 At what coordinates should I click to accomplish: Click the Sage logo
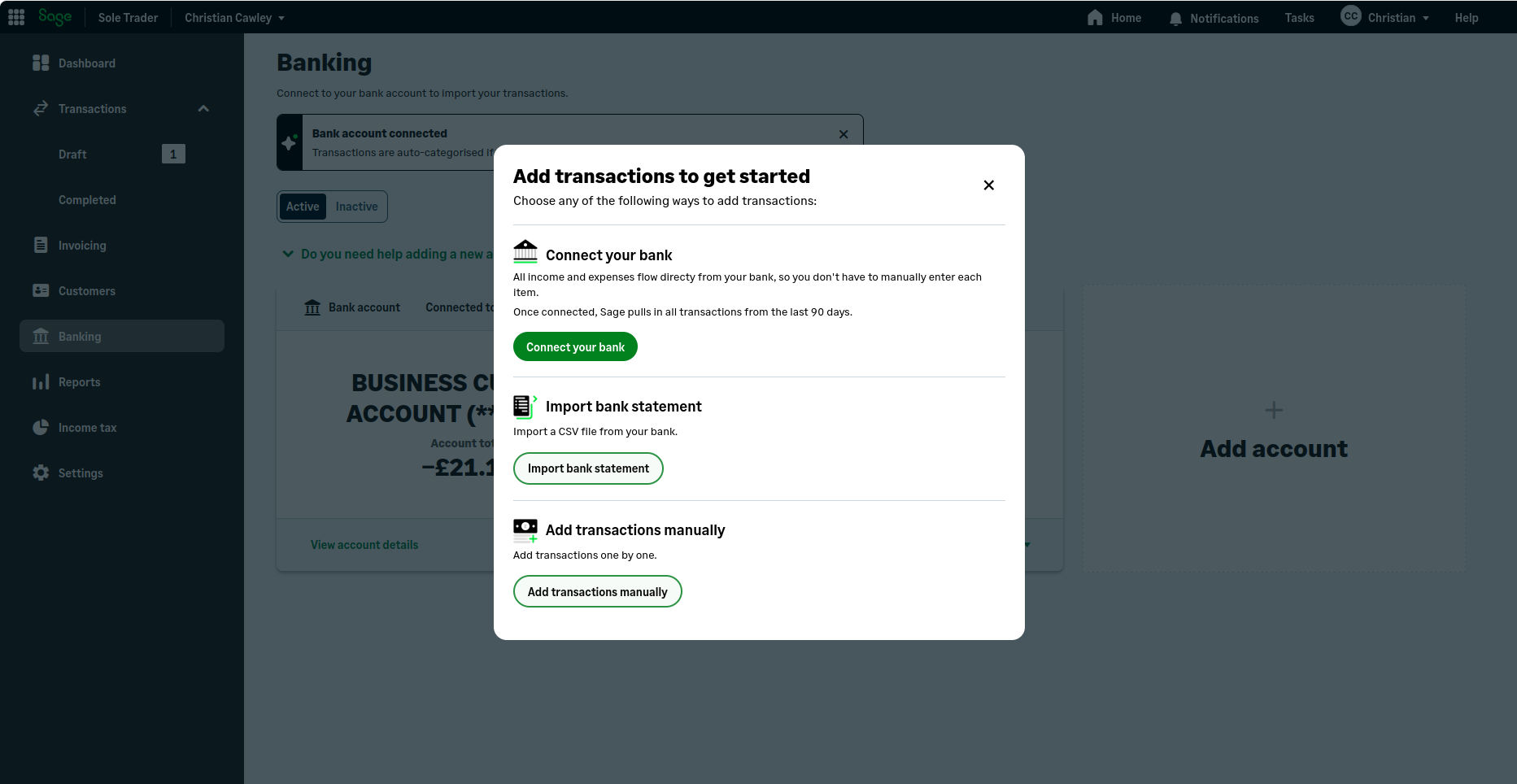point(54,16)
